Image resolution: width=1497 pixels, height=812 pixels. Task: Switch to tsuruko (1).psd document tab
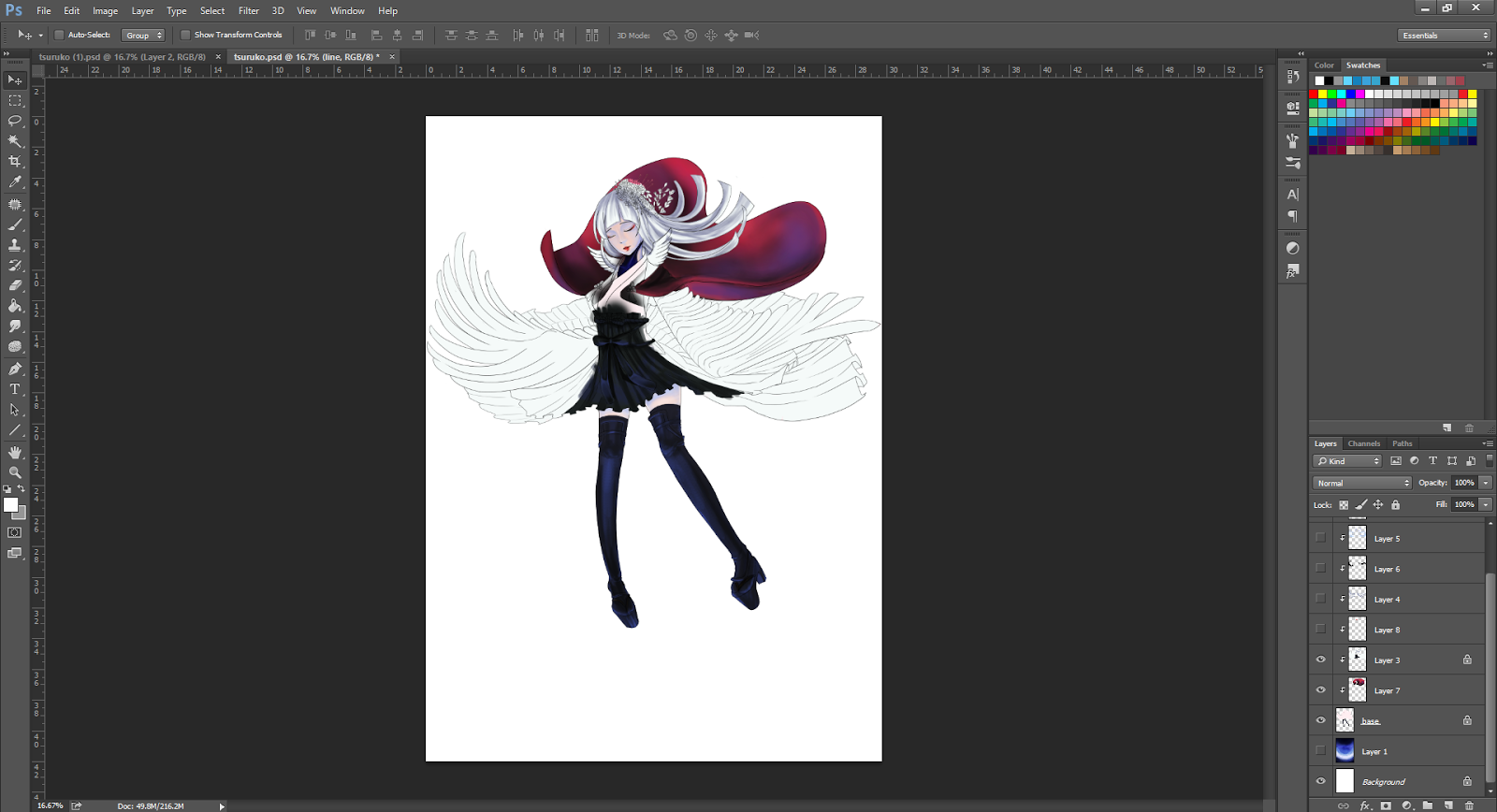click(x=122, y=57)
